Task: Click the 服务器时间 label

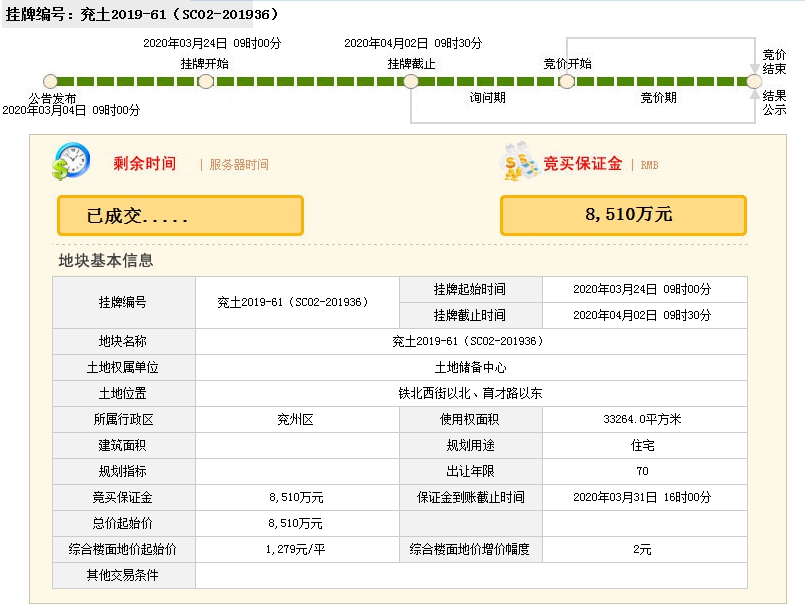Action: [x=238, y=165]
